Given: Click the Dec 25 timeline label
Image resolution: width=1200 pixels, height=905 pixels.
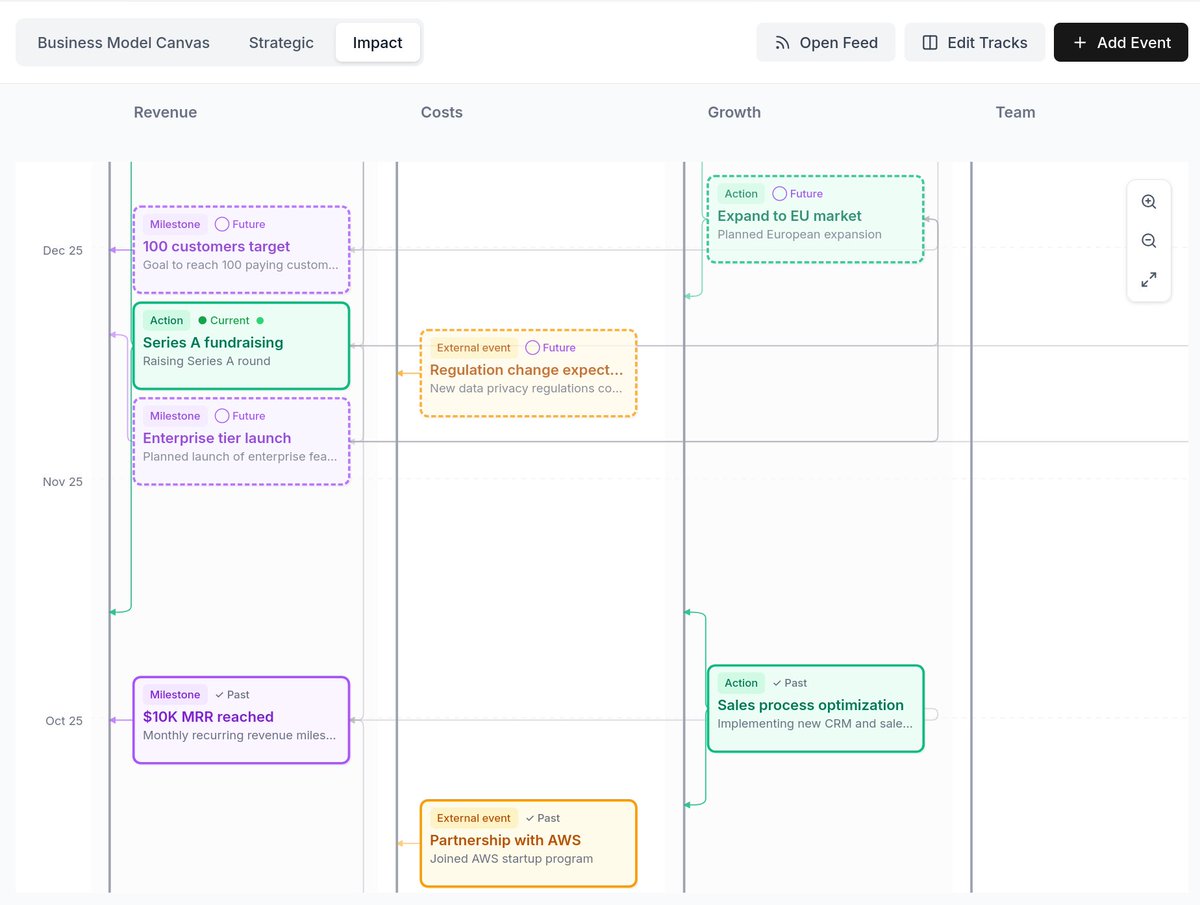Looking at the screenshot, I should click(63, 250).
